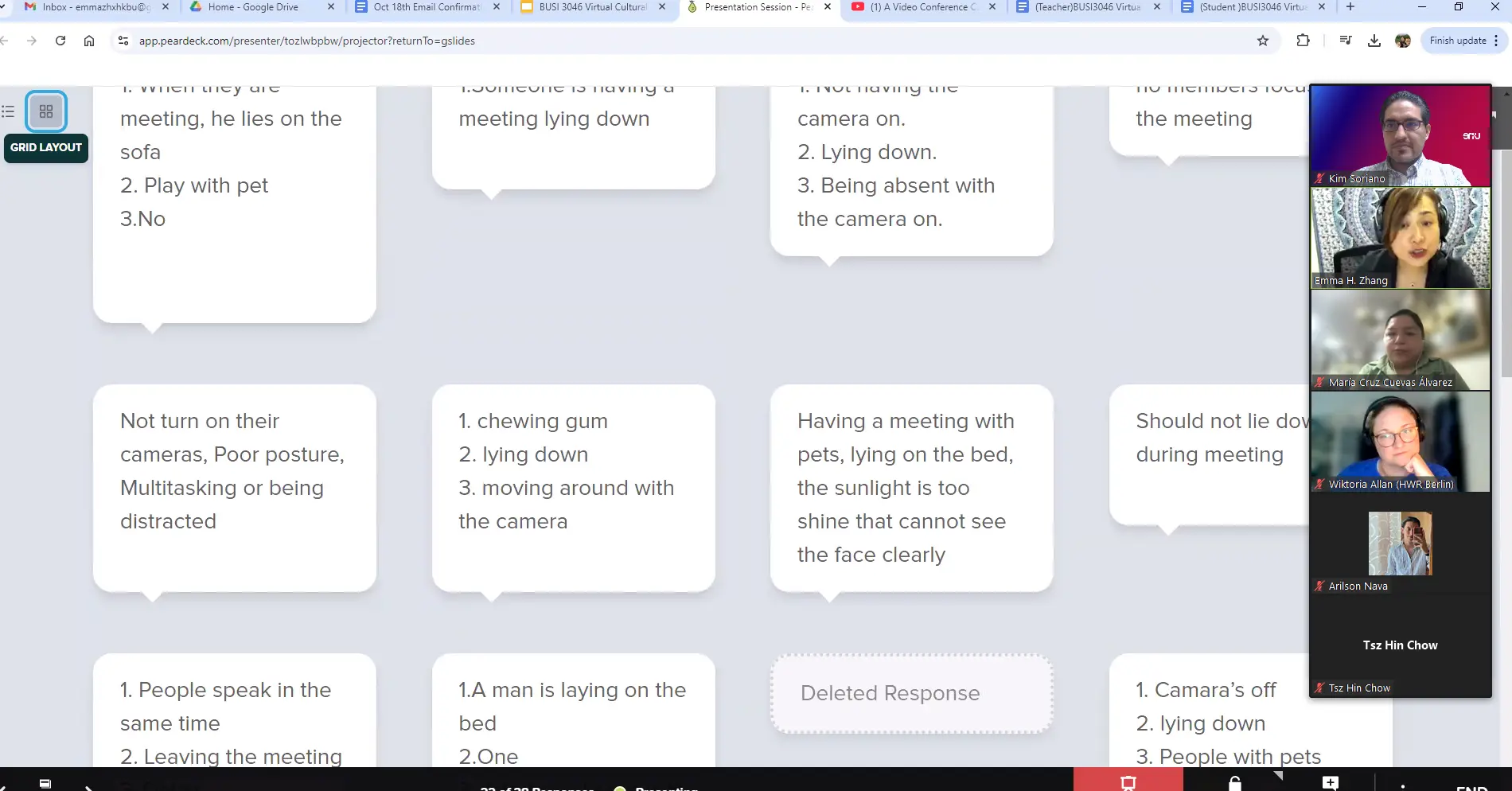The height and width of the screenshot is (791, 1512).
Task: Switch to the Home - Google Drive tab
Action: (253, 7)
